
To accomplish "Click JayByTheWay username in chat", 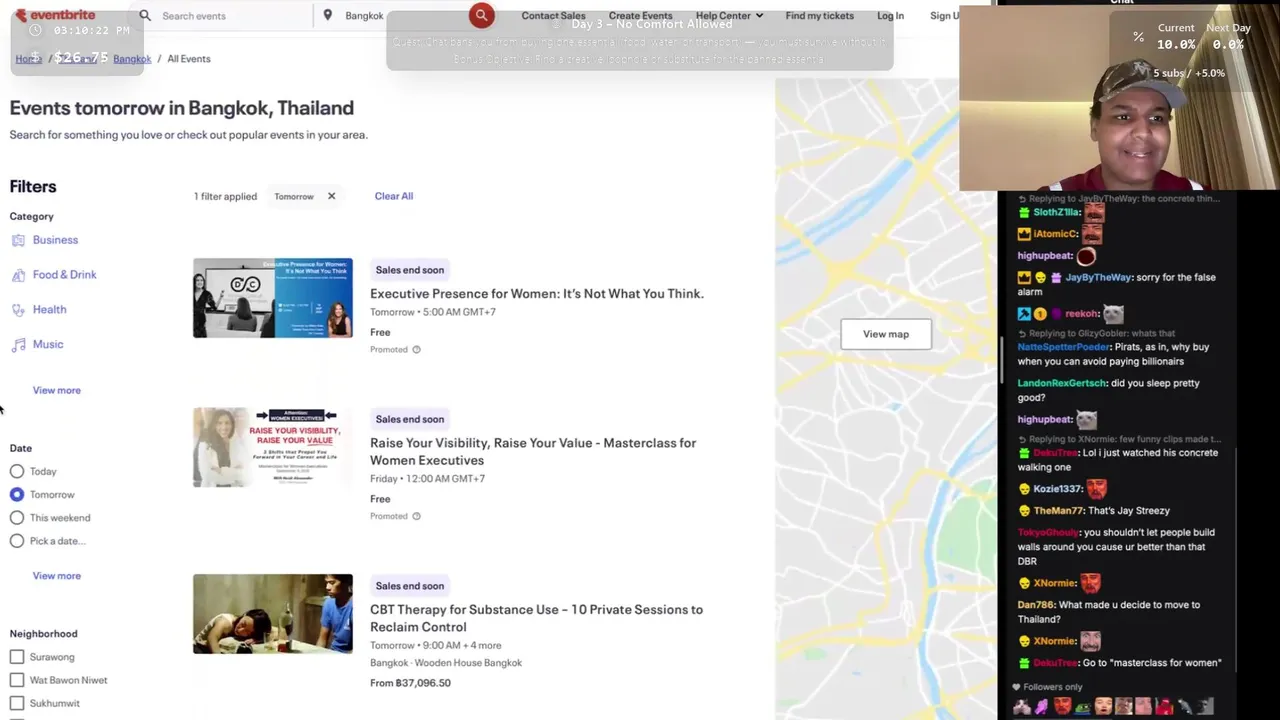I will click(x=1098, y=278).
